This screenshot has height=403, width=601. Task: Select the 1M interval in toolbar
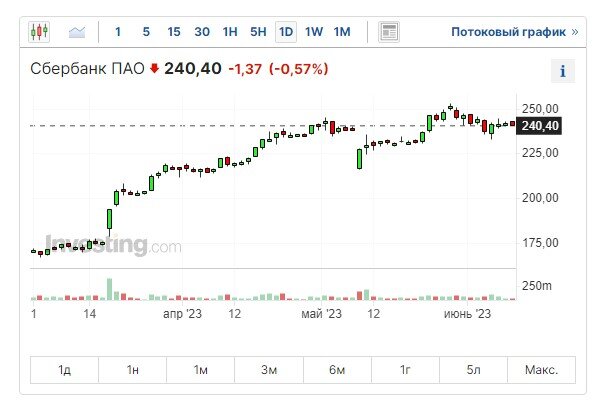click(342, 32)
